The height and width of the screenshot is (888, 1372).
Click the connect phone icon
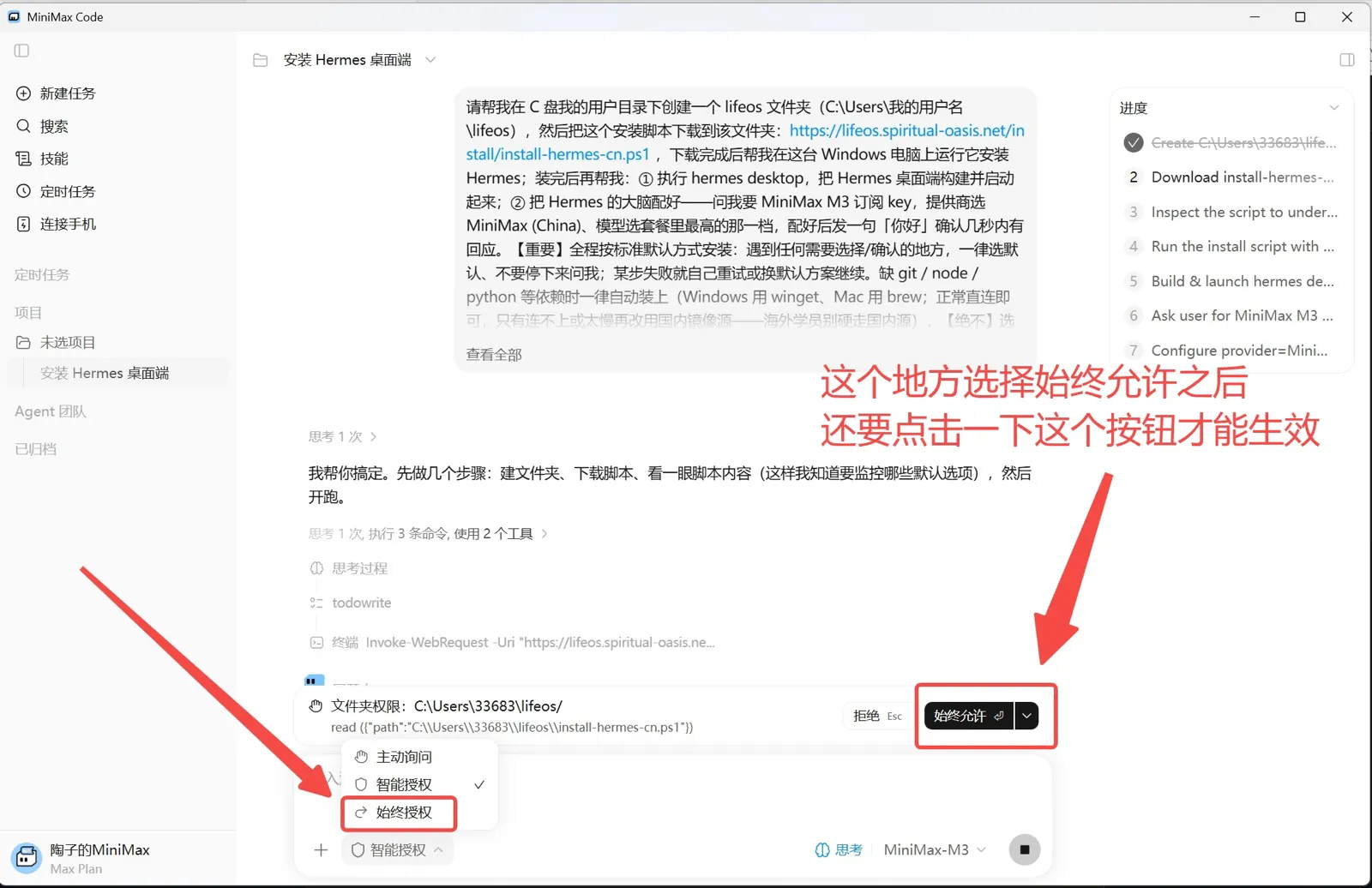[24, 224]
